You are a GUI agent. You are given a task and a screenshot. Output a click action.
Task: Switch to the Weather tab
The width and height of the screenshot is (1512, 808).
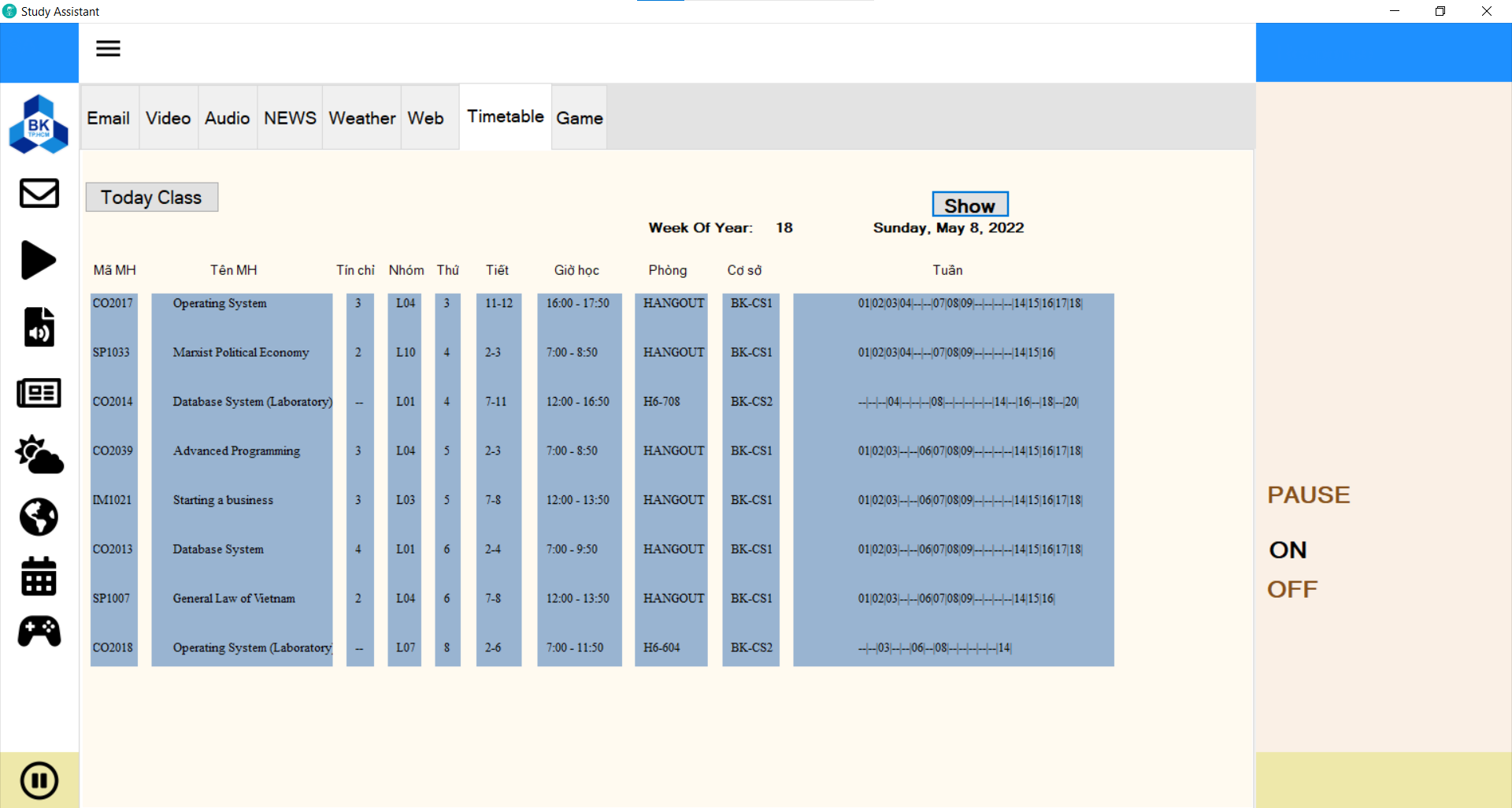tap(361, 117)
